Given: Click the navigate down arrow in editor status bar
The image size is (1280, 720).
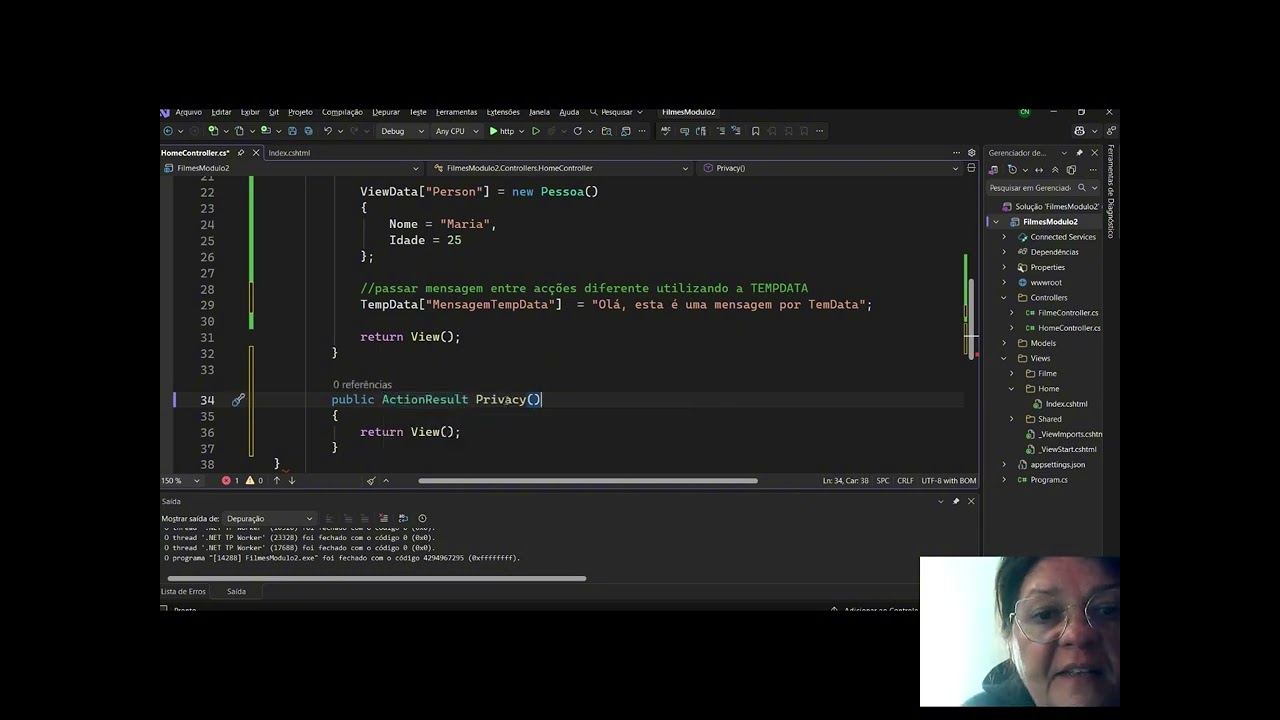Looking at the screenshot, I should click(x=292, y=481).
